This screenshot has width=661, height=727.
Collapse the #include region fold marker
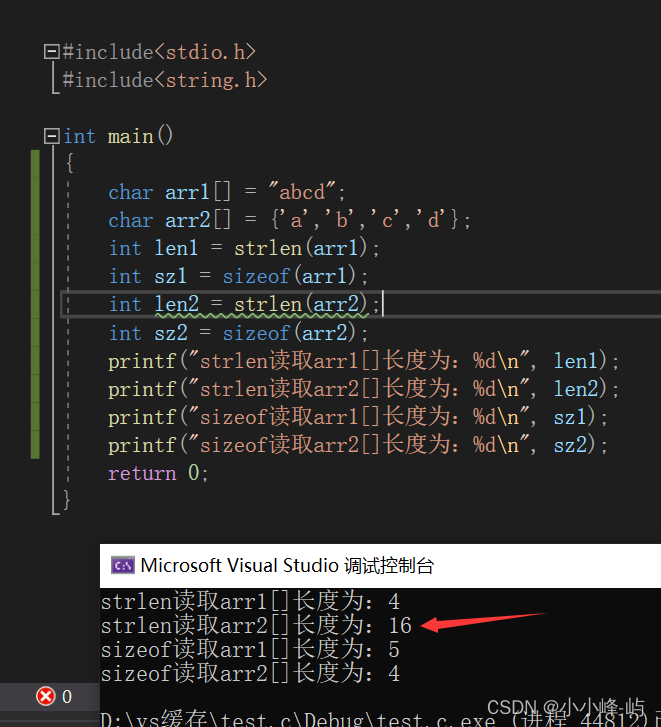pyautogui.click(x=51, y=51)
